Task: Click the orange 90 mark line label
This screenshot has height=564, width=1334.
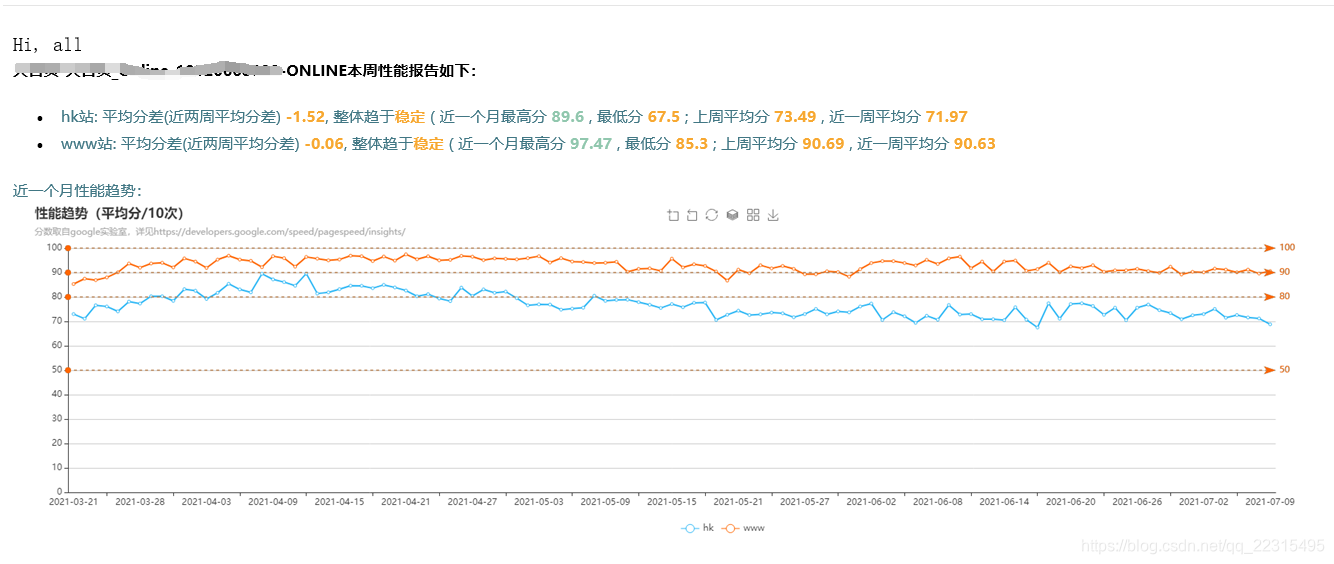Action: point(1285,272)
